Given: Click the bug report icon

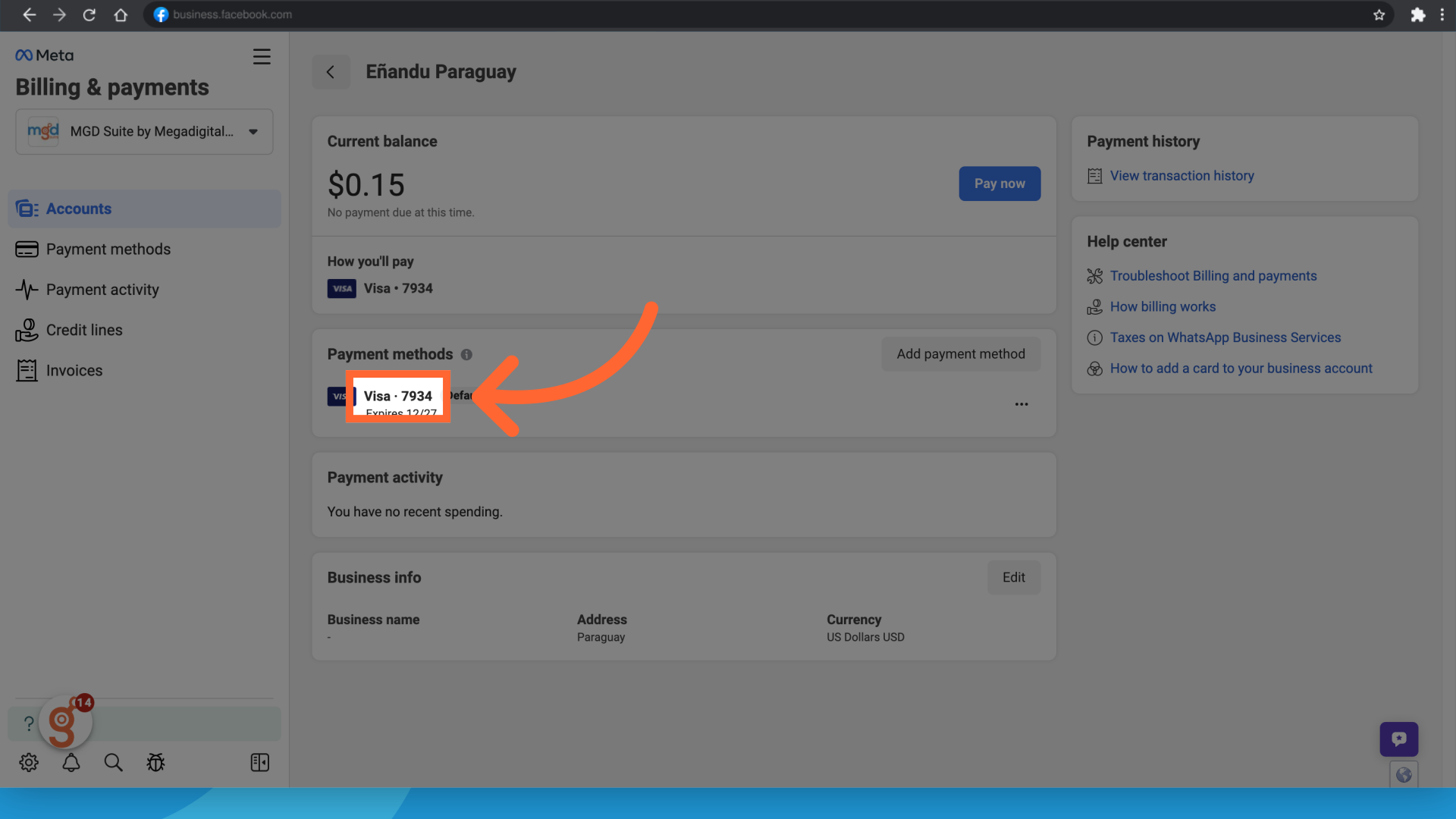Looking at the screenshot, I should click(x=155, y=763).
